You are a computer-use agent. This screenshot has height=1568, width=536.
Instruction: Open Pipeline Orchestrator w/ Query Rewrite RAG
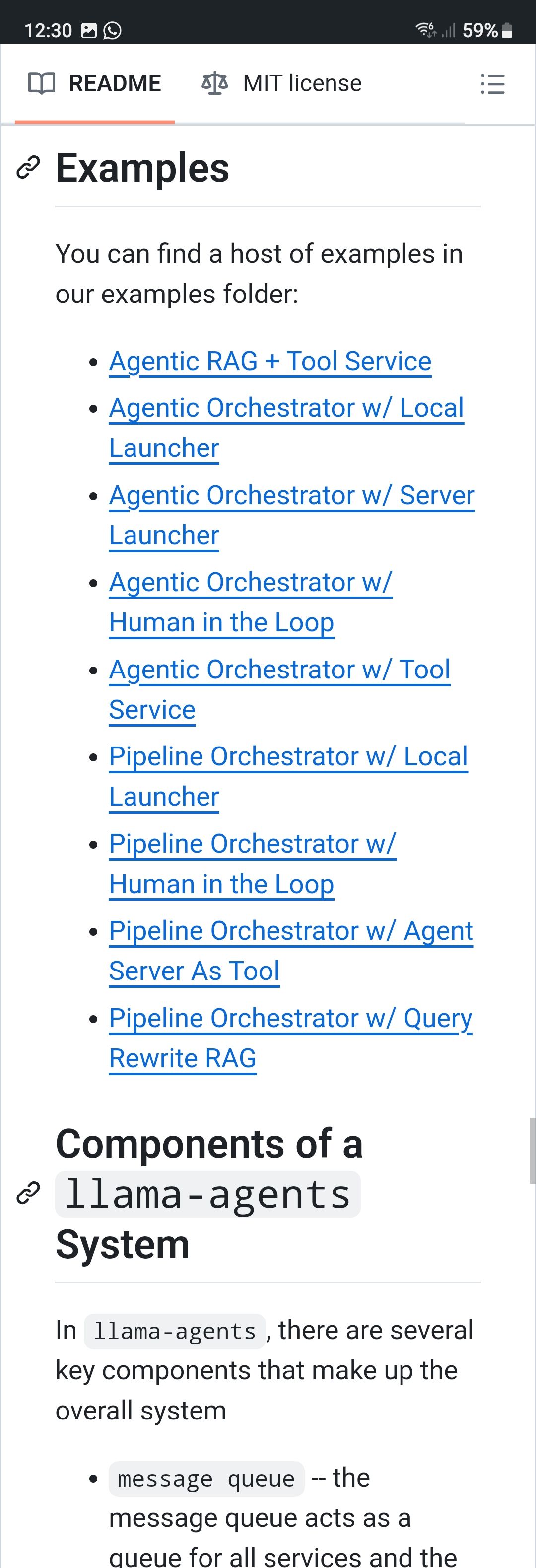click(x=290, y=1018)
